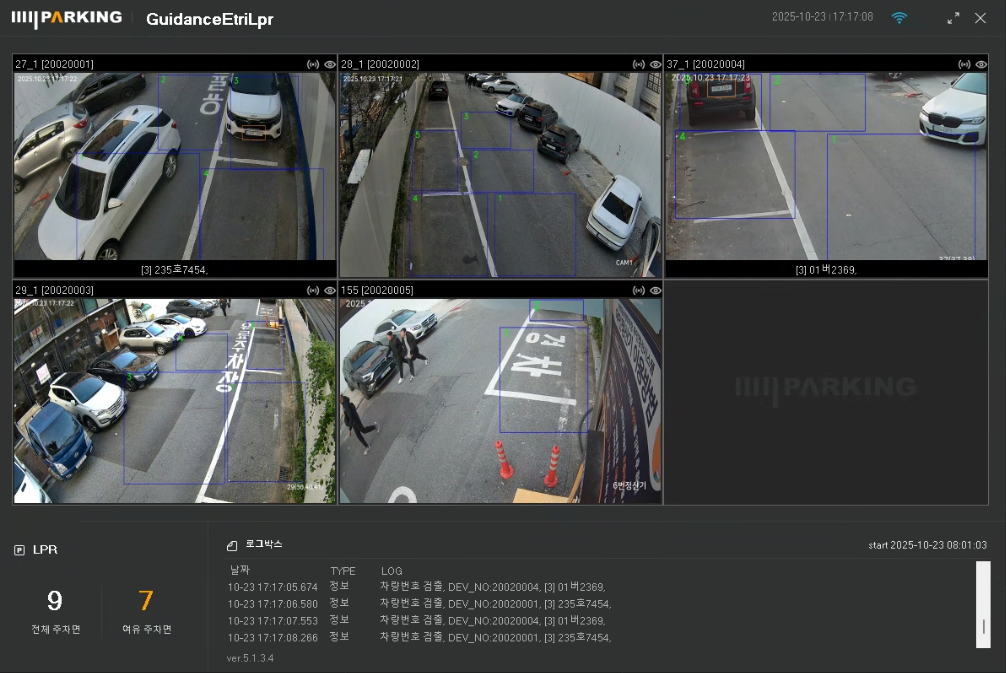
Task: Click the signal icon on camera 37_1
Action: [964, 64]
